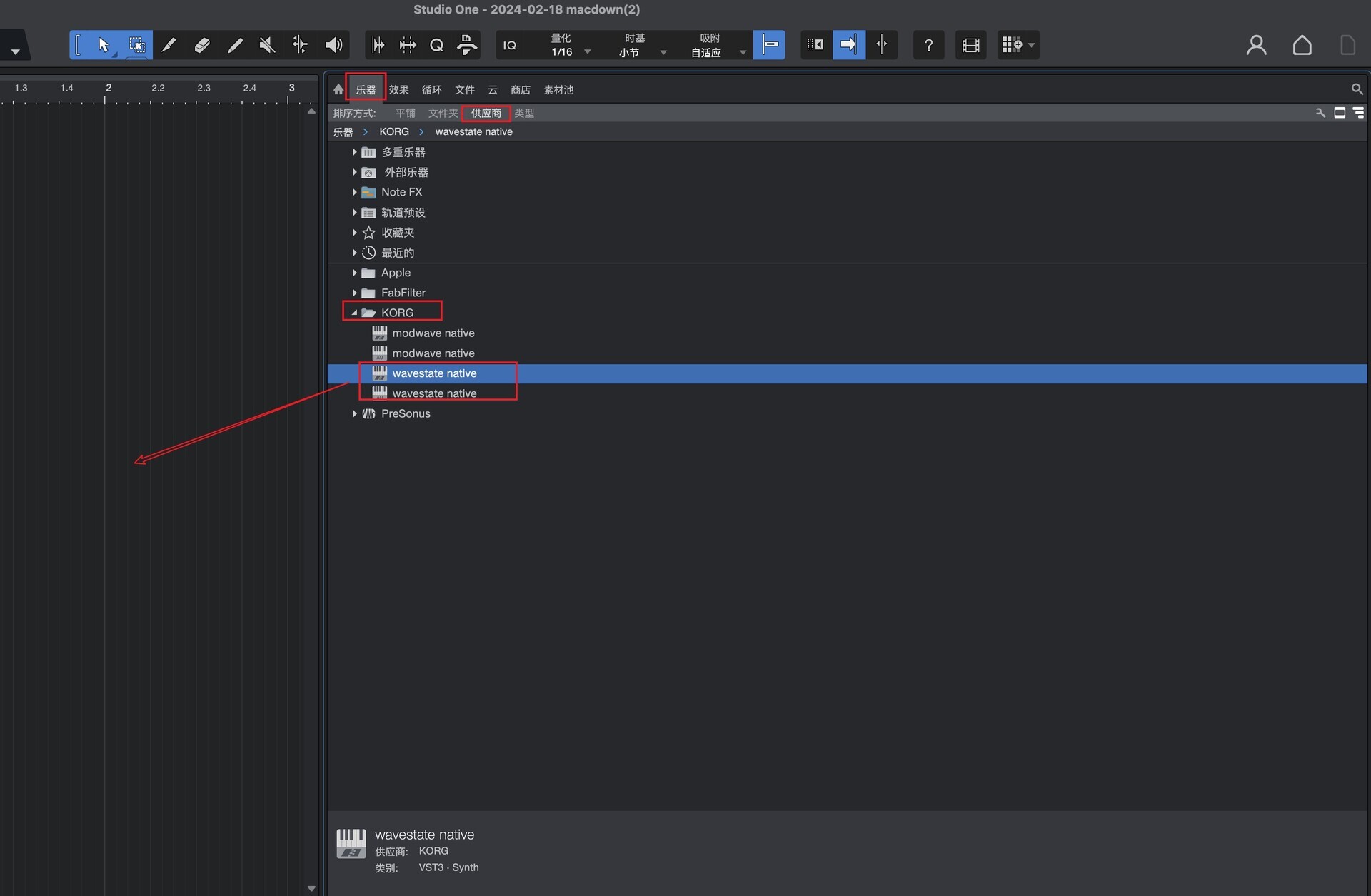Image resolution: width=1371 pixels, height=896 pixels.
Task: Open Song page document icon
Action: 1347,45
